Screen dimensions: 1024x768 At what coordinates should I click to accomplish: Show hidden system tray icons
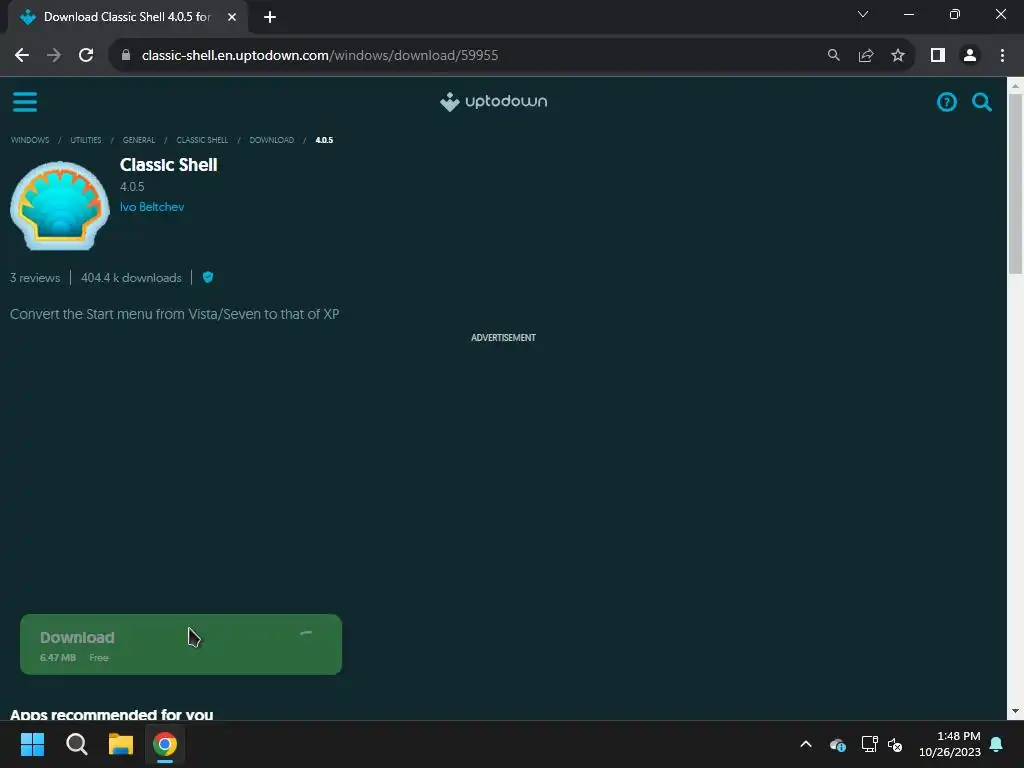pos(806,744)
